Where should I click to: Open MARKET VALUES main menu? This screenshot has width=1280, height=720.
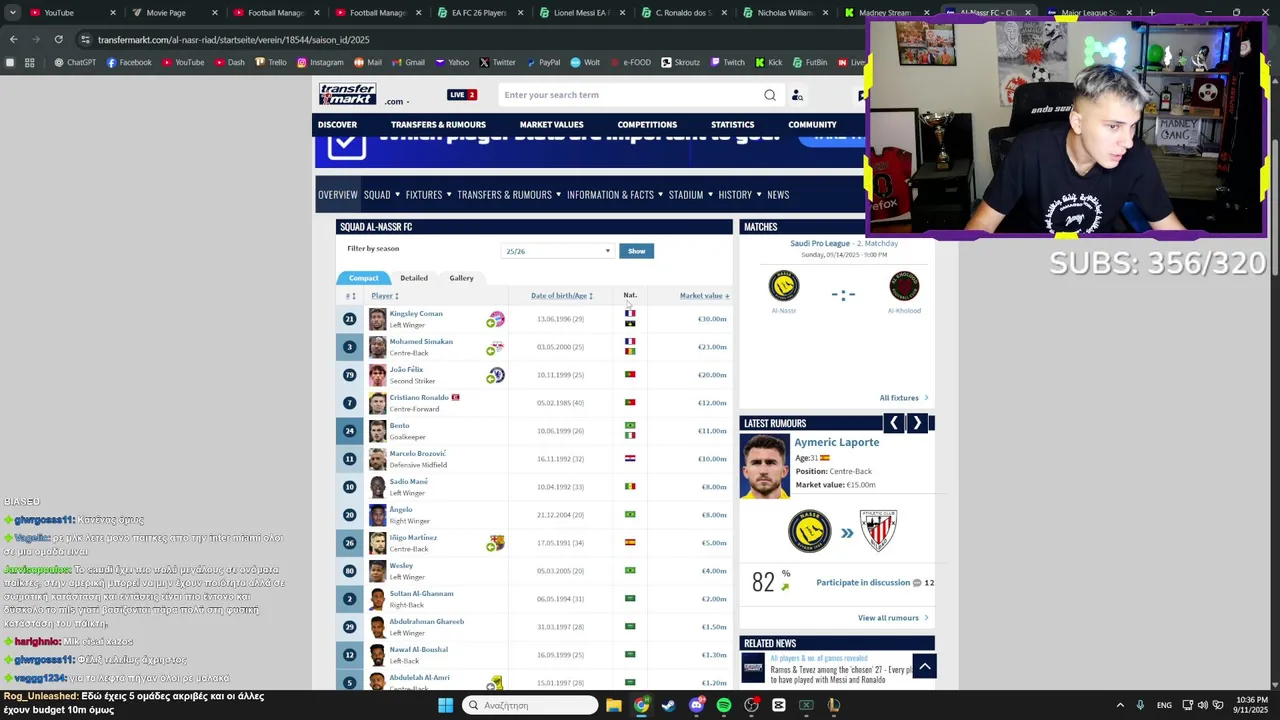[551, 125]
